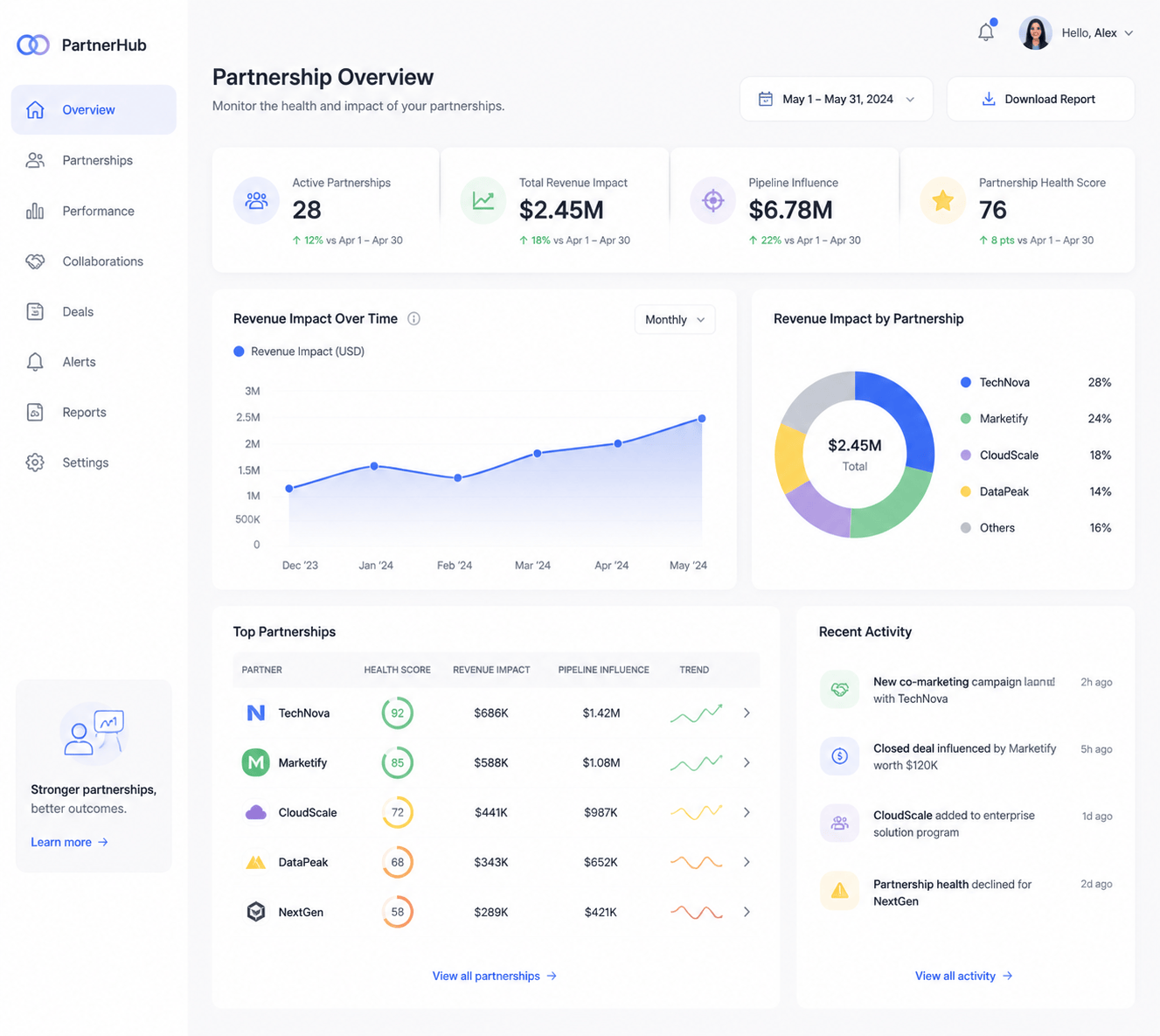This screenshot has width=1160, height=1036.
Task: Click the View all partnerships link
Action: click(x=495, y=976)
